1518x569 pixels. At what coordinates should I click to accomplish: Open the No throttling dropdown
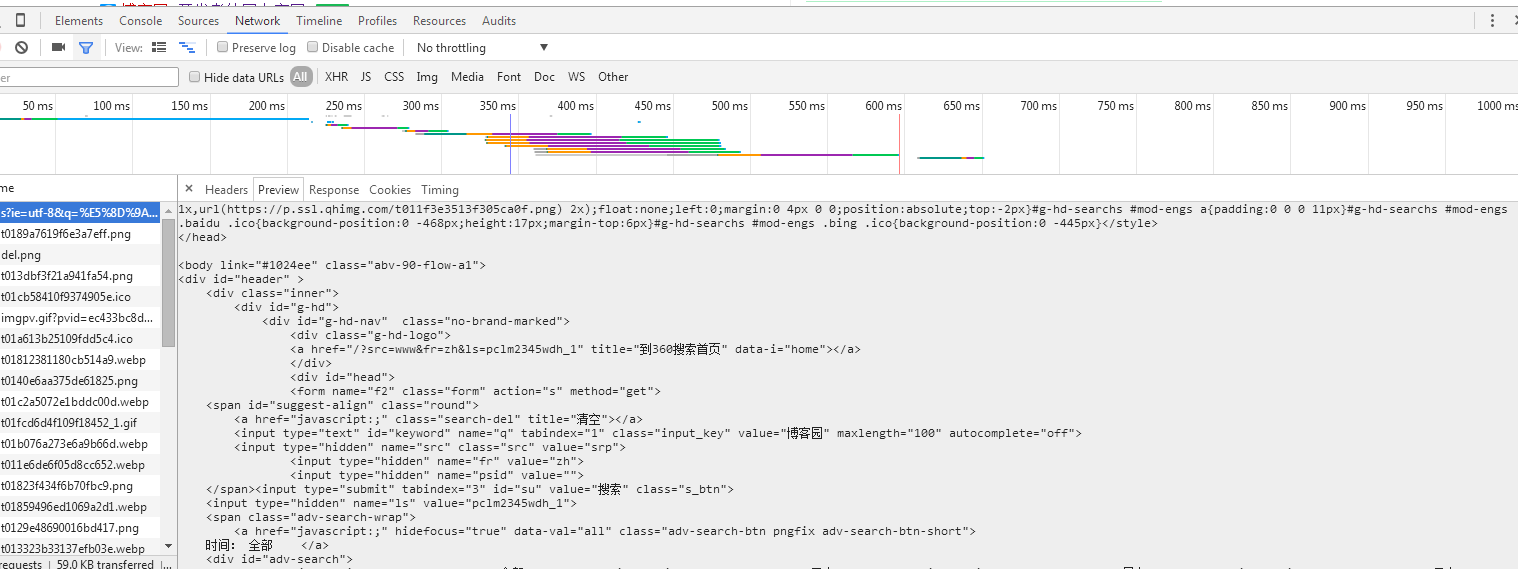click(x=483, y=47)
